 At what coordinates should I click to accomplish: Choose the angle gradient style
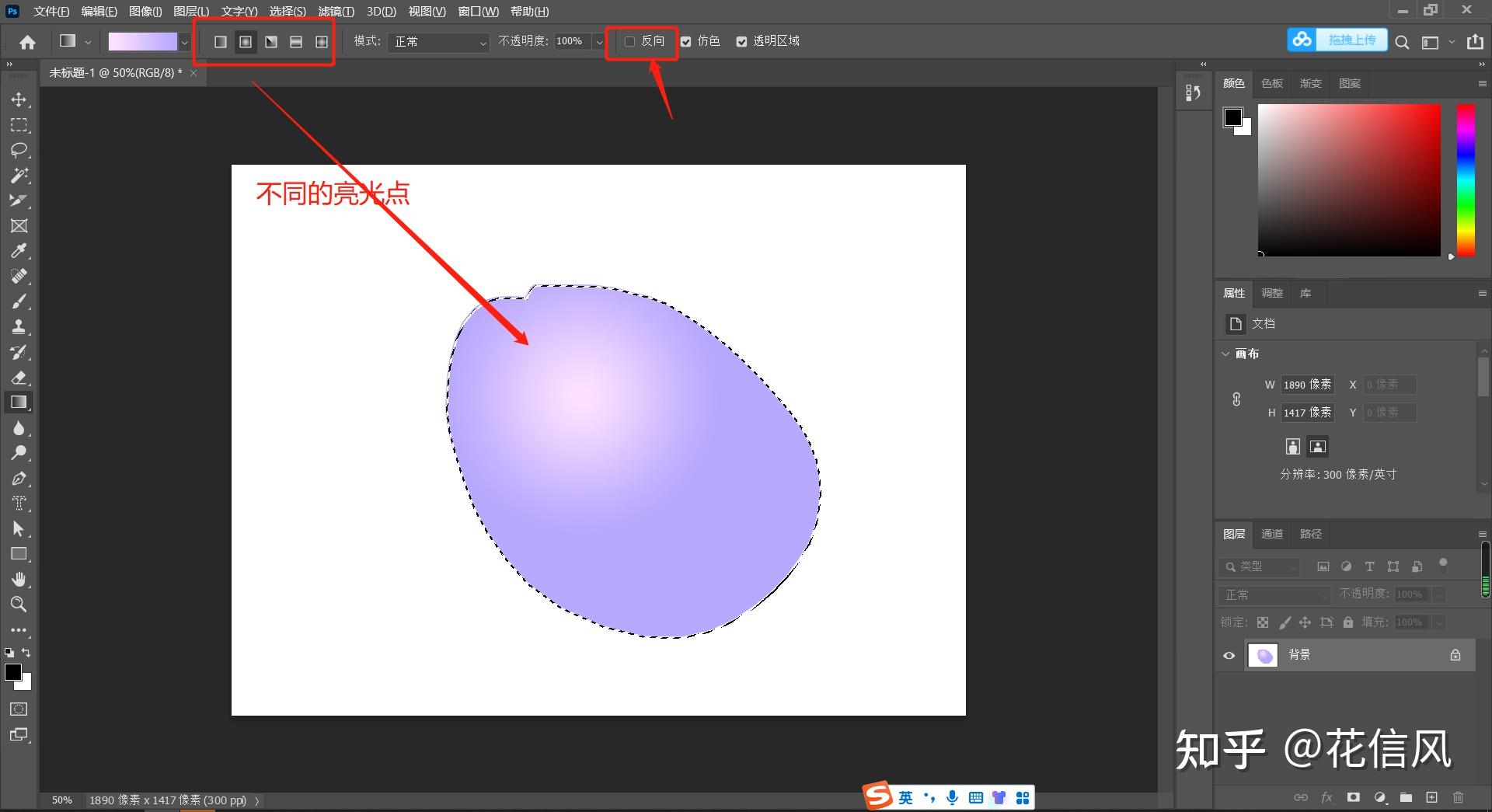(271, 42)
